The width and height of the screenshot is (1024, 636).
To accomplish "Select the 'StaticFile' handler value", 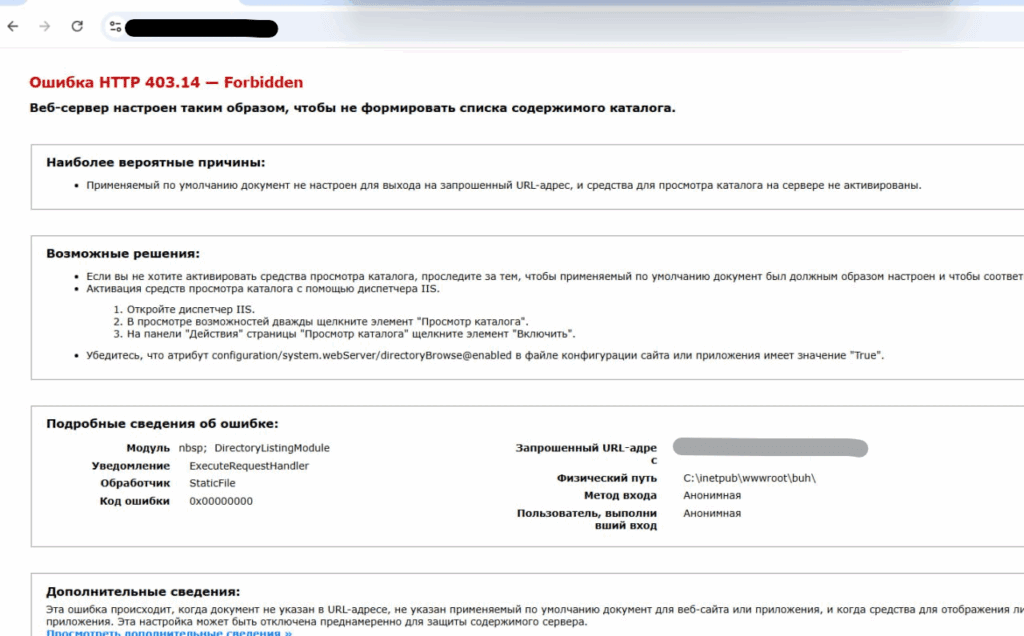I will tap(212, 483).
